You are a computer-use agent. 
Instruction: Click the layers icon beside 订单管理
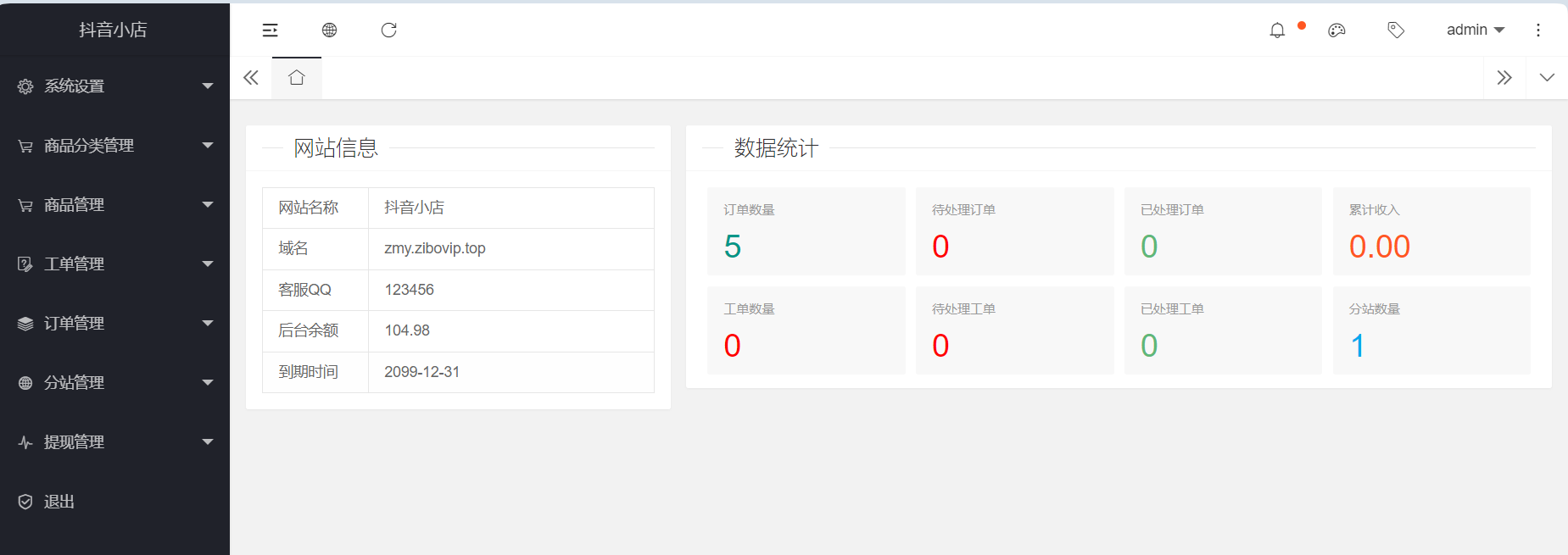pos(25,324)
